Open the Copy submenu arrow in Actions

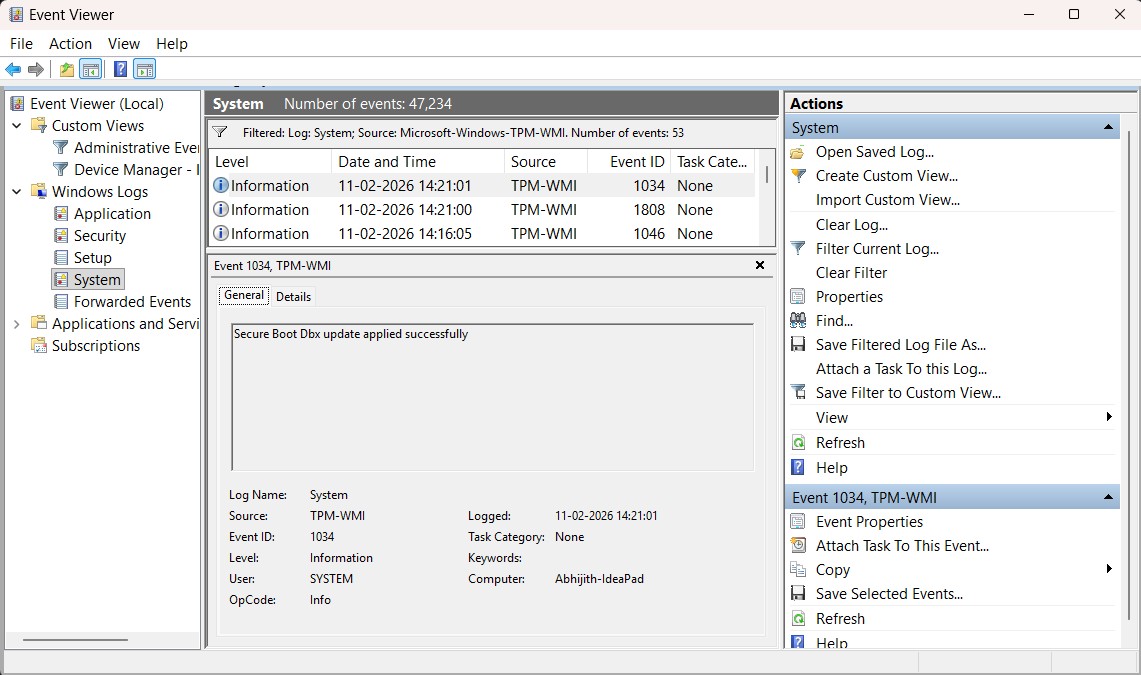[1108, 569]
